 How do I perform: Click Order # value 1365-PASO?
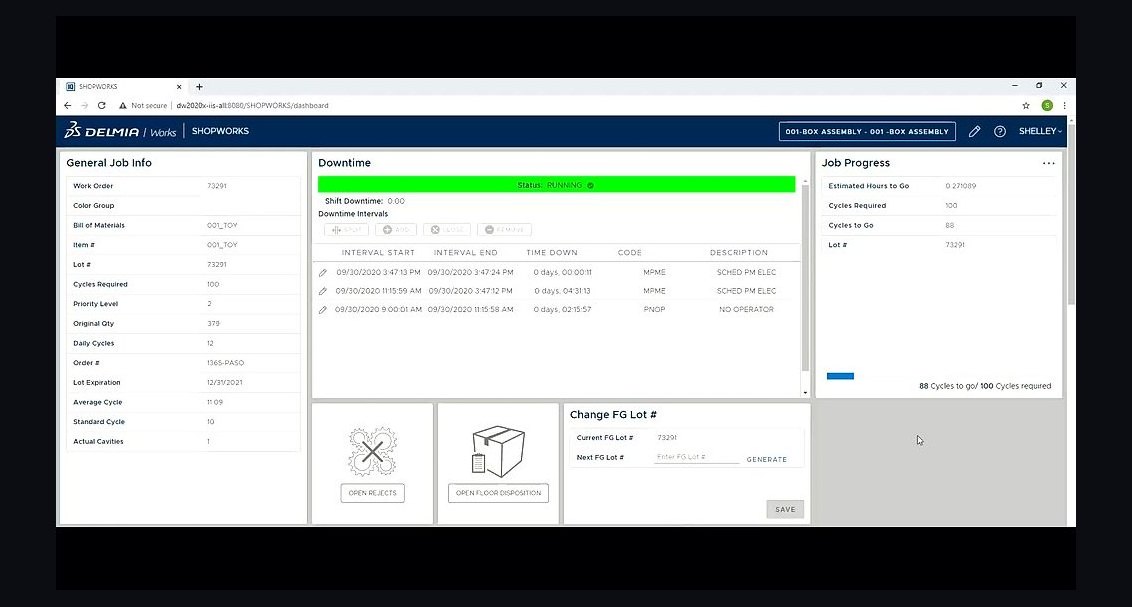tap(225, 363)
